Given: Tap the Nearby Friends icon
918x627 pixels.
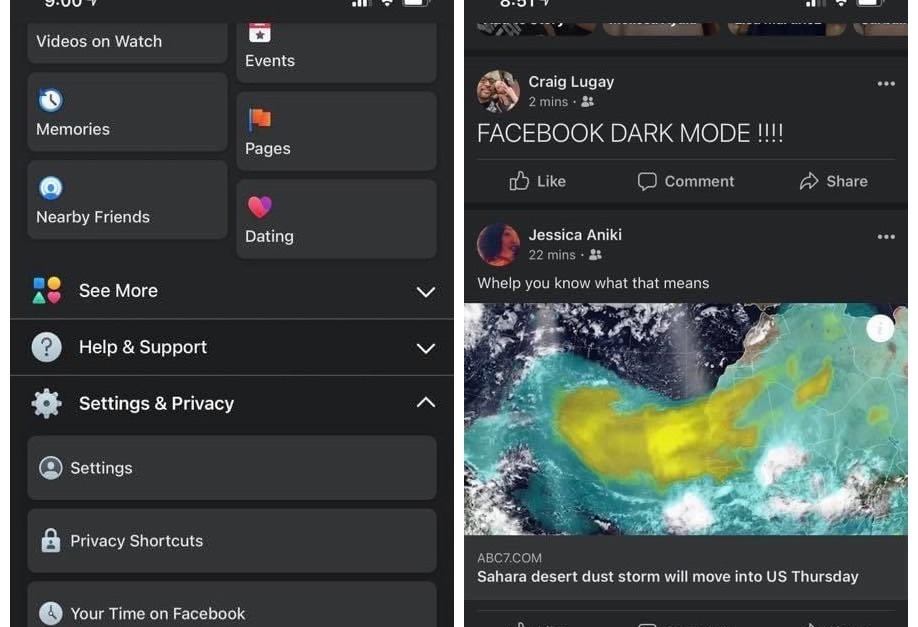Looking at the screenshot, I should click(x=50, y=188).
